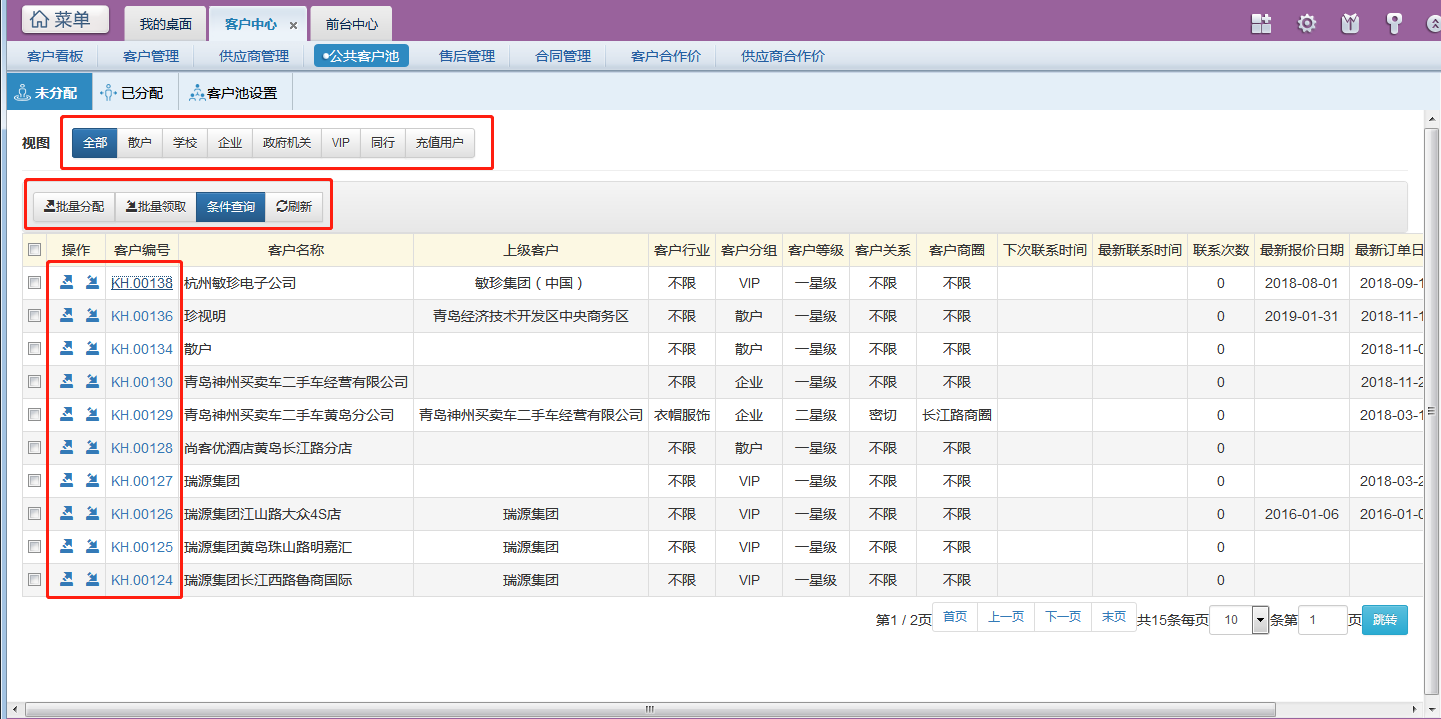Filter view by 企业
Screen dimensions: 1441x719
(x=230, y=143)
